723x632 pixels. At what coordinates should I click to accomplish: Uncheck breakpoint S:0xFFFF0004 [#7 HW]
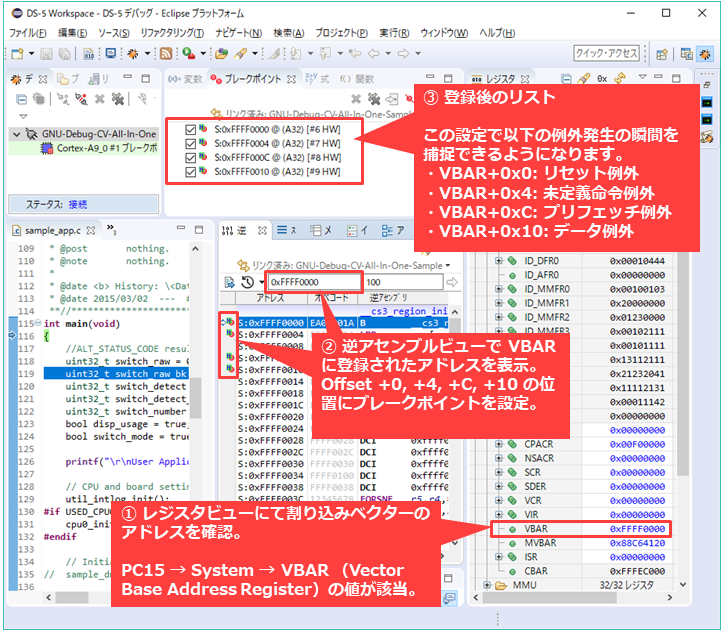190,144
